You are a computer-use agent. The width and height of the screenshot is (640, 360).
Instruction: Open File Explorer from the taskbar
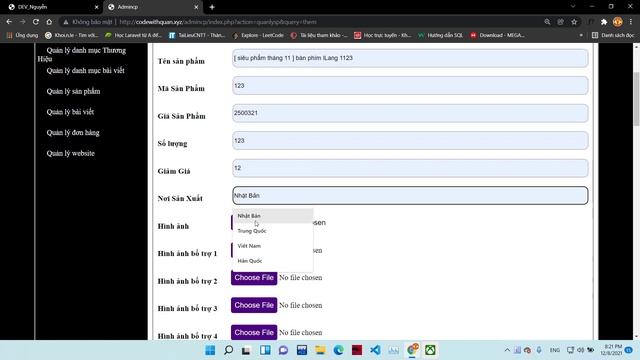tap(320, 350)
